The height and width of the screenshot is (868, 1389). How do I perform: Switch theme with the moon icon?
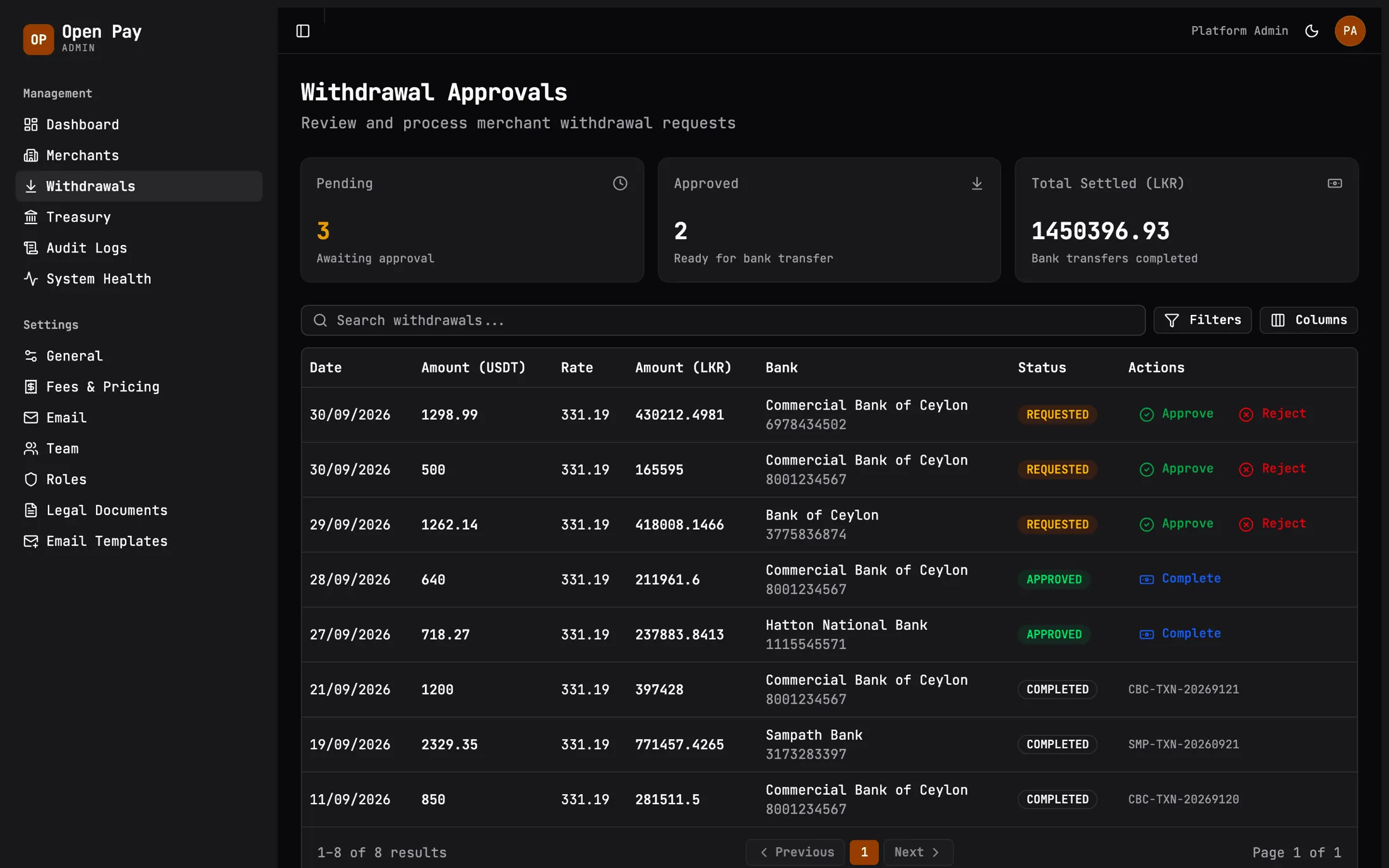1311,31
